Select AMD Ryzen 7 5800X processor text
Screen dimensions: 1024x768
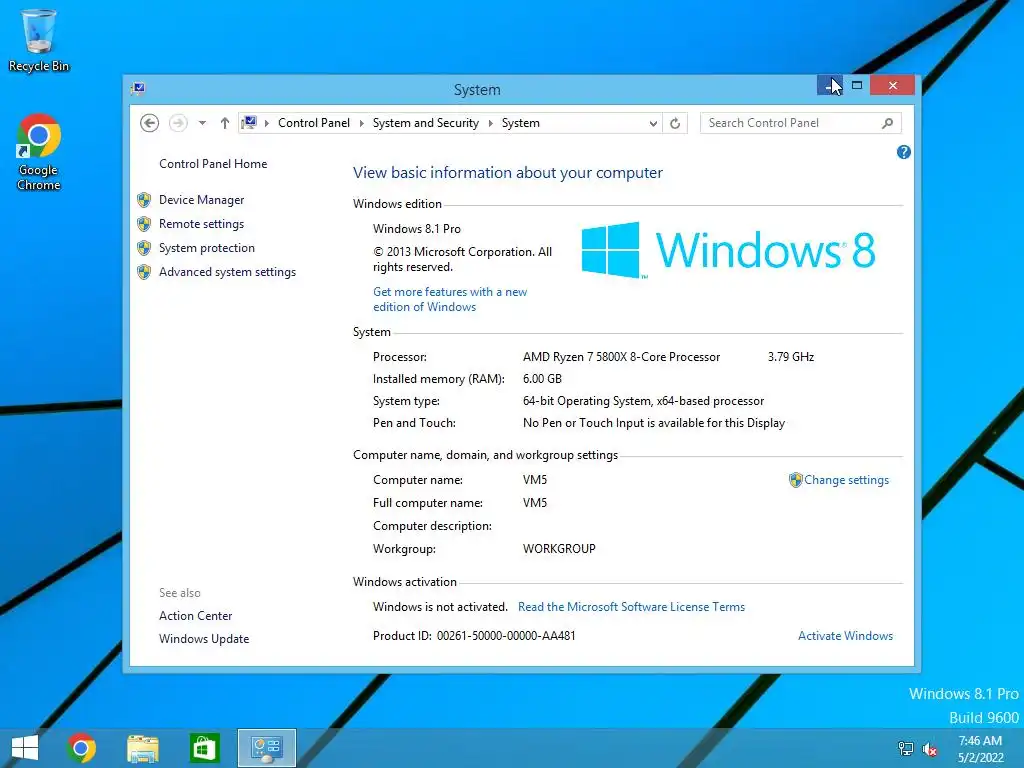(x=621, y=357)
